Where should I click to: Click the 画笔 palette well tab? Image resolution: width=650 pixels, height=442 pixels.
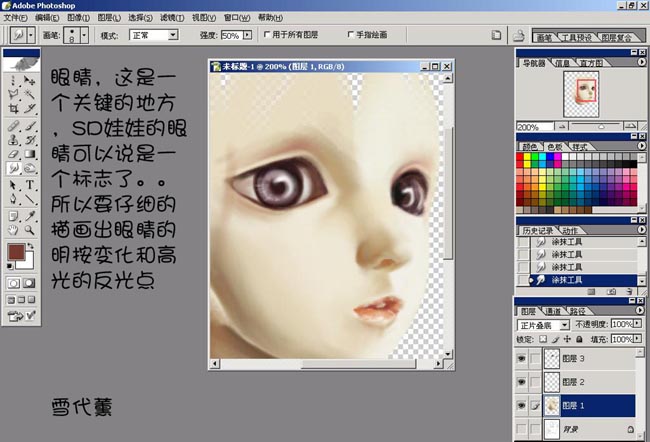[546, 37]
